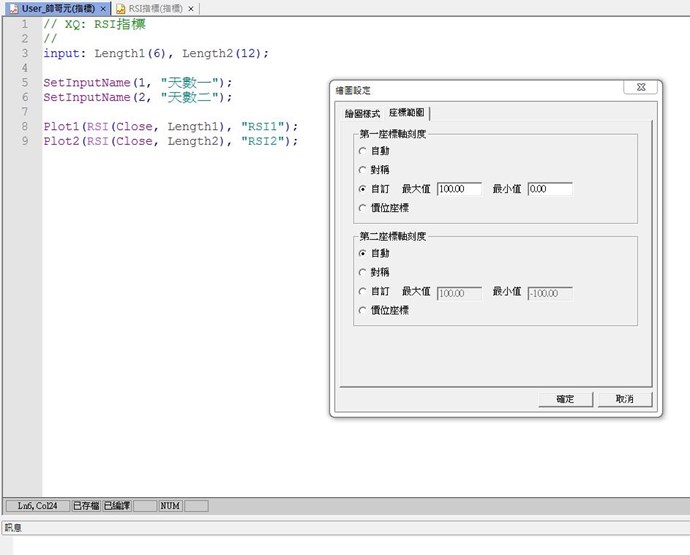Select 價位座標 for first axis scale
The image size is (690, 555).
pos(362,207)
